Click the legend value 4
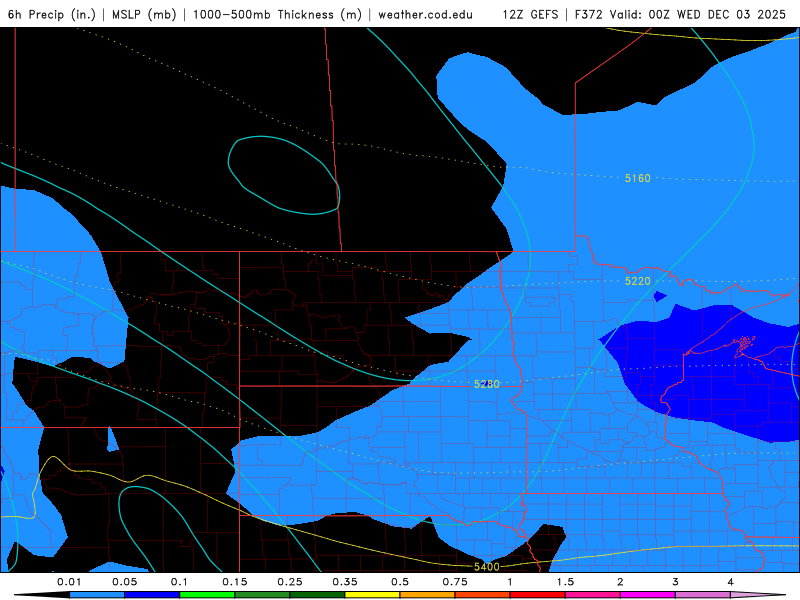800x600 pixels. click(731, 582)
